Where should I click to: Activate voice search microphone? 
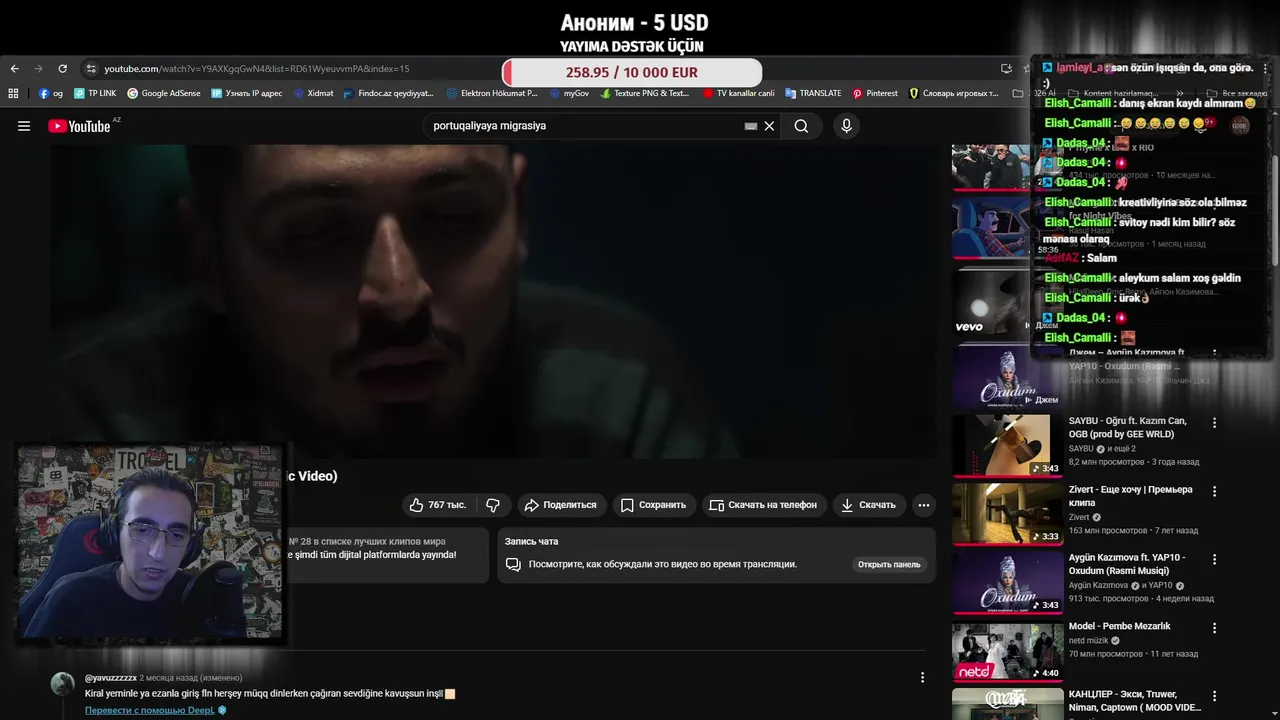846,126
